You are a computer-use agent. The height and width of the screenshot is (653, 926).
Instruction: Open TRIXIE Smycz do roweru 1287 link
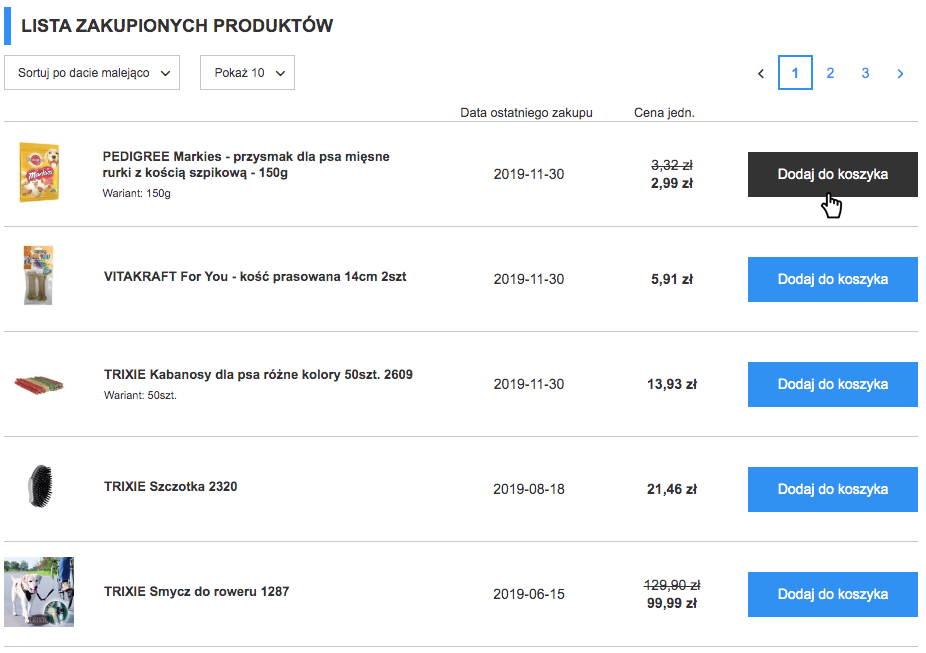point(197,592)
